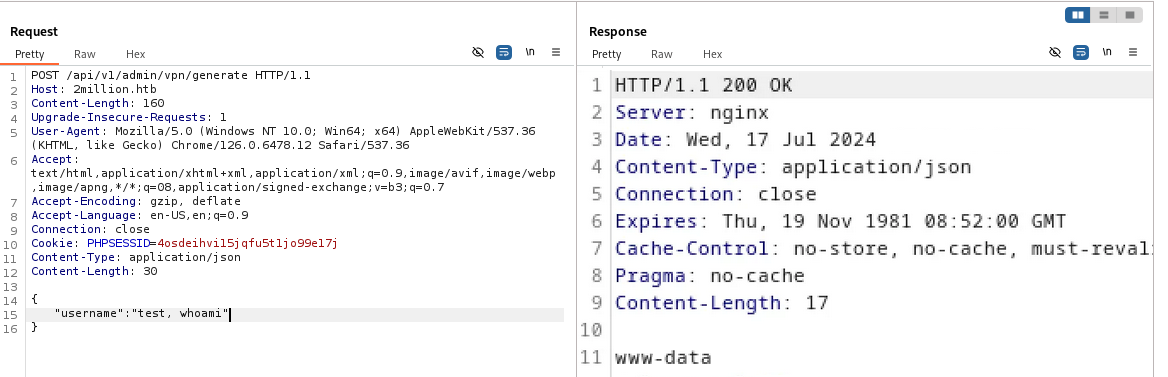Toggle hidden characters icon in Request panel
The width and height of the screenshot is (1168, 377).
click(x=478, y=52)
